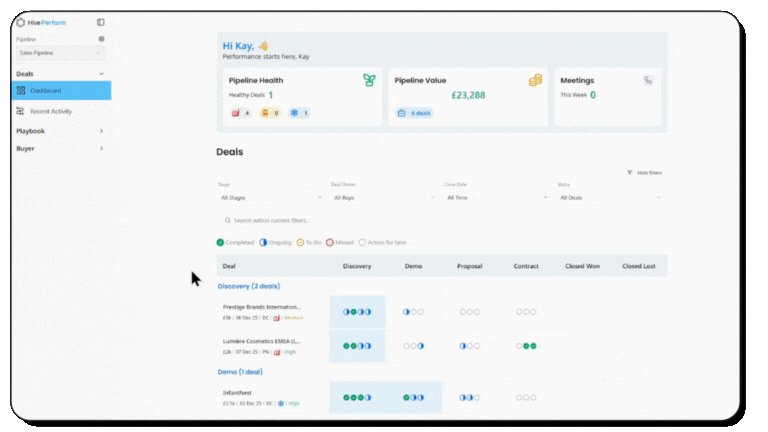Click Prestige Brands Discovery progress circles
The image size is (768, 432).
pyautogui.click(x=357, y=312)
